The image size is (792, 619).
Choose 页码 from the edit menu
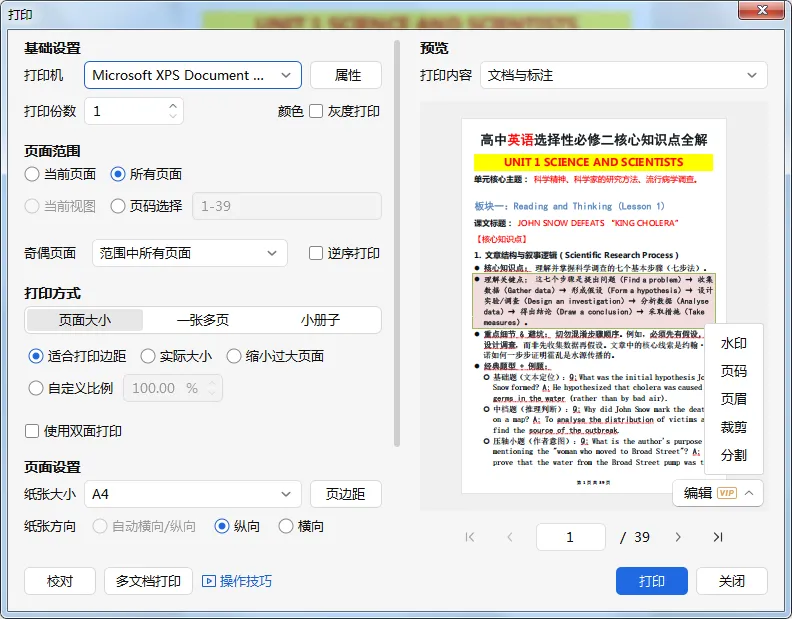pyautogui.click(x=733, y=371)
